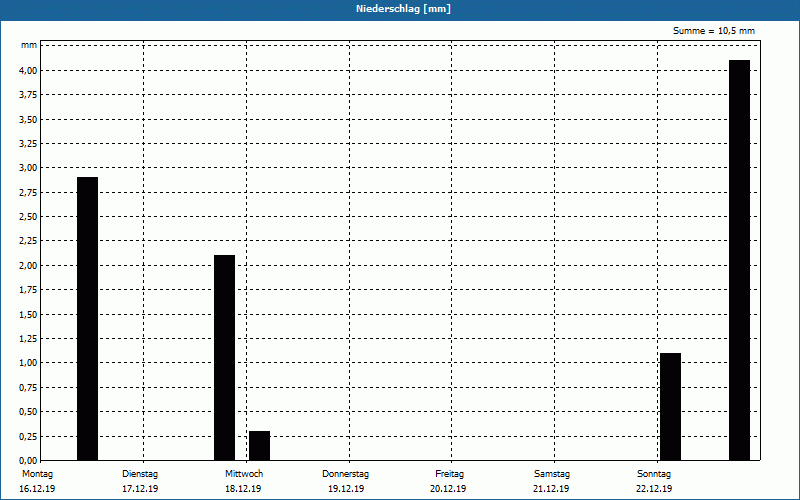Viewport: 800px width, 500px height.
Task: Click the 1,10 mm Sunday bar
Action: click(x=670, y=407)
